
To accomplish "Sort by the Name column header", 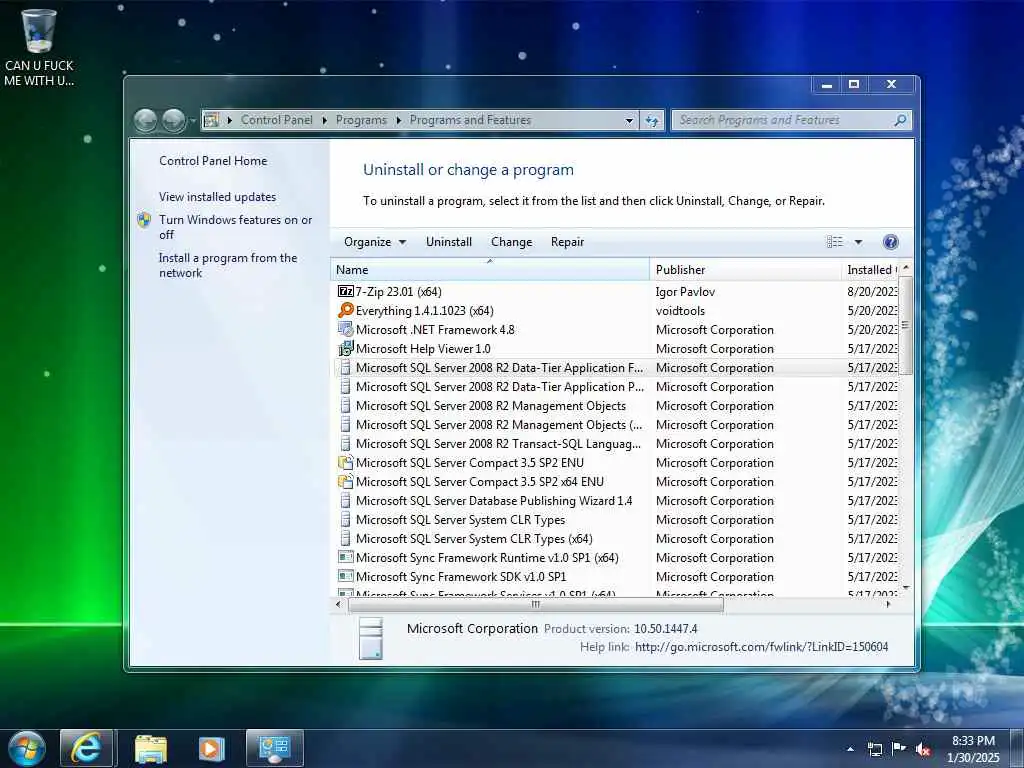I will pos(490,270).
